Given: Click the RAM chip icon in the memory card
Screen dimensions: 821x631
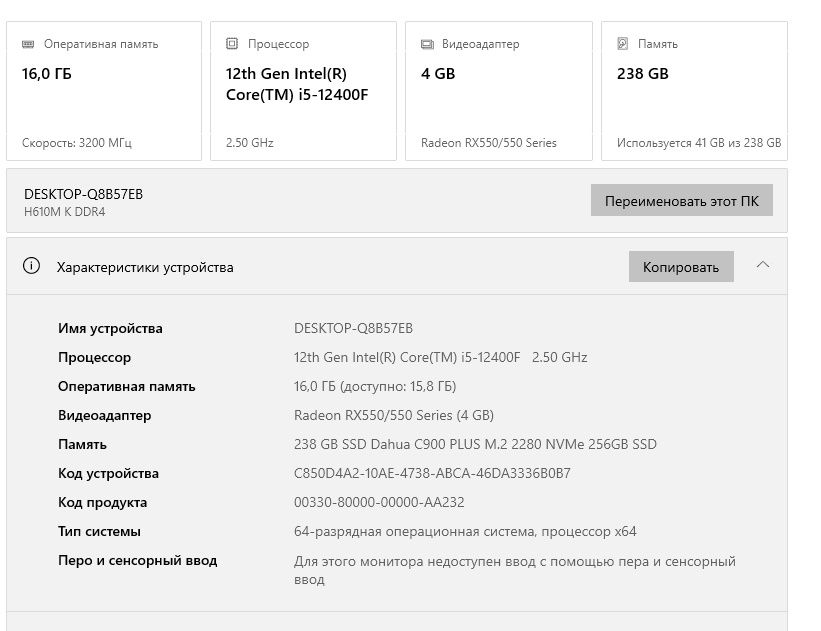Looking at the screenshot, I should pos(28,44).
